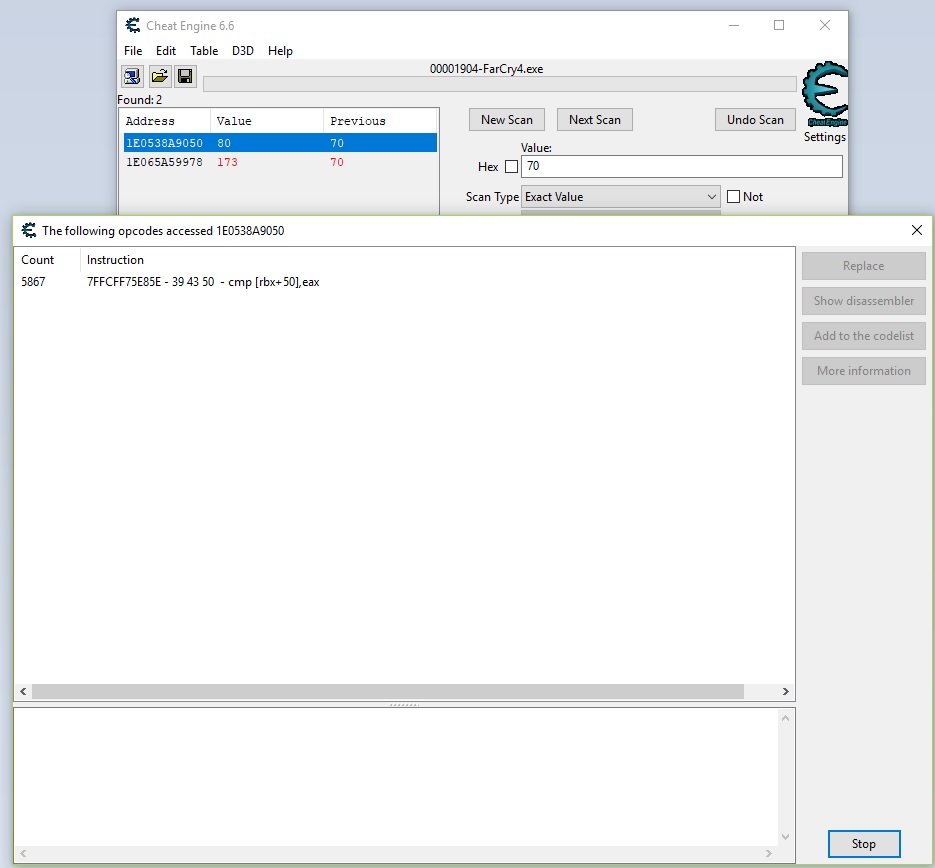Image resolution: width=935 pixels, height=868 pixels.
Task: Click Add to the codelist button
Action: point(863,336)
